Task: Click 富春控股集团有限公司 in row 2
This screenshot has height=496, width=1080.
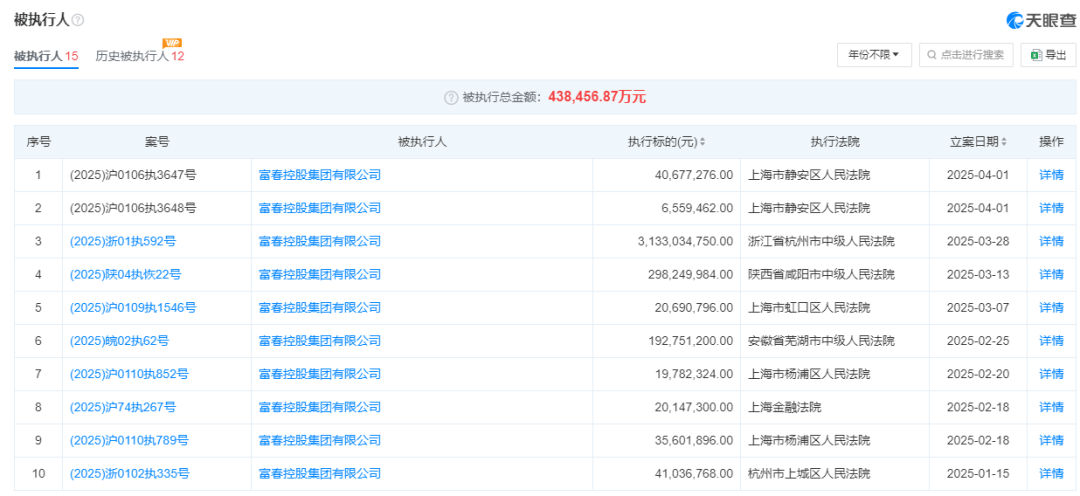Action: click(320, 208)
